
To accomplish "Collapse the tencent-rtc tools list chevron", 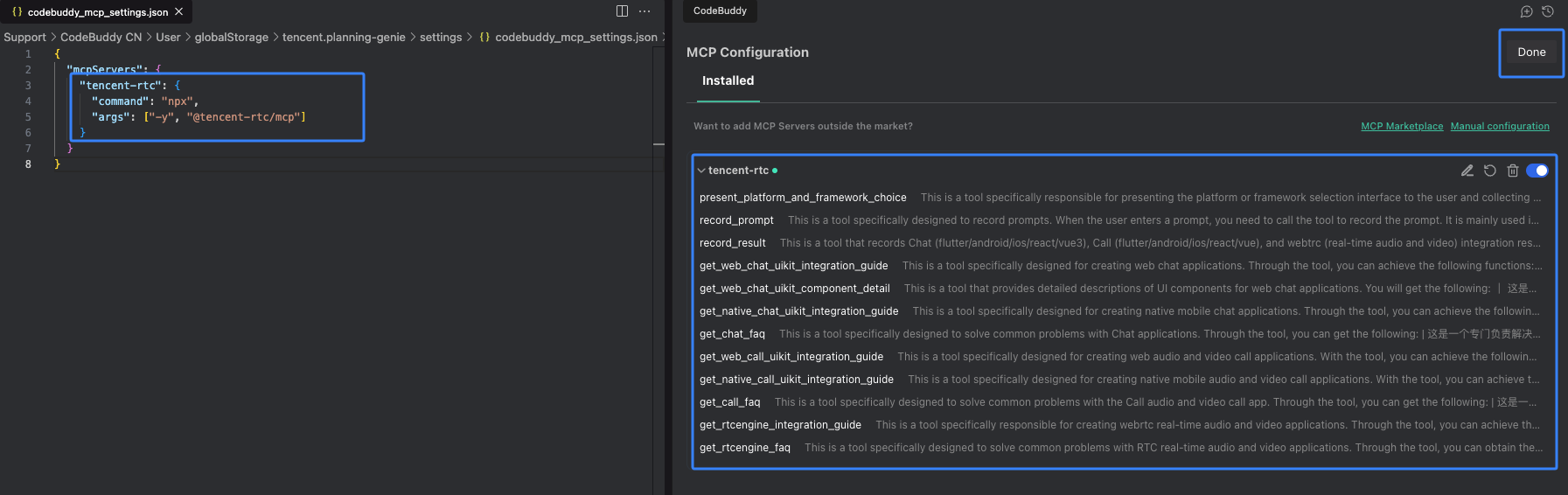I will point(701,171).
